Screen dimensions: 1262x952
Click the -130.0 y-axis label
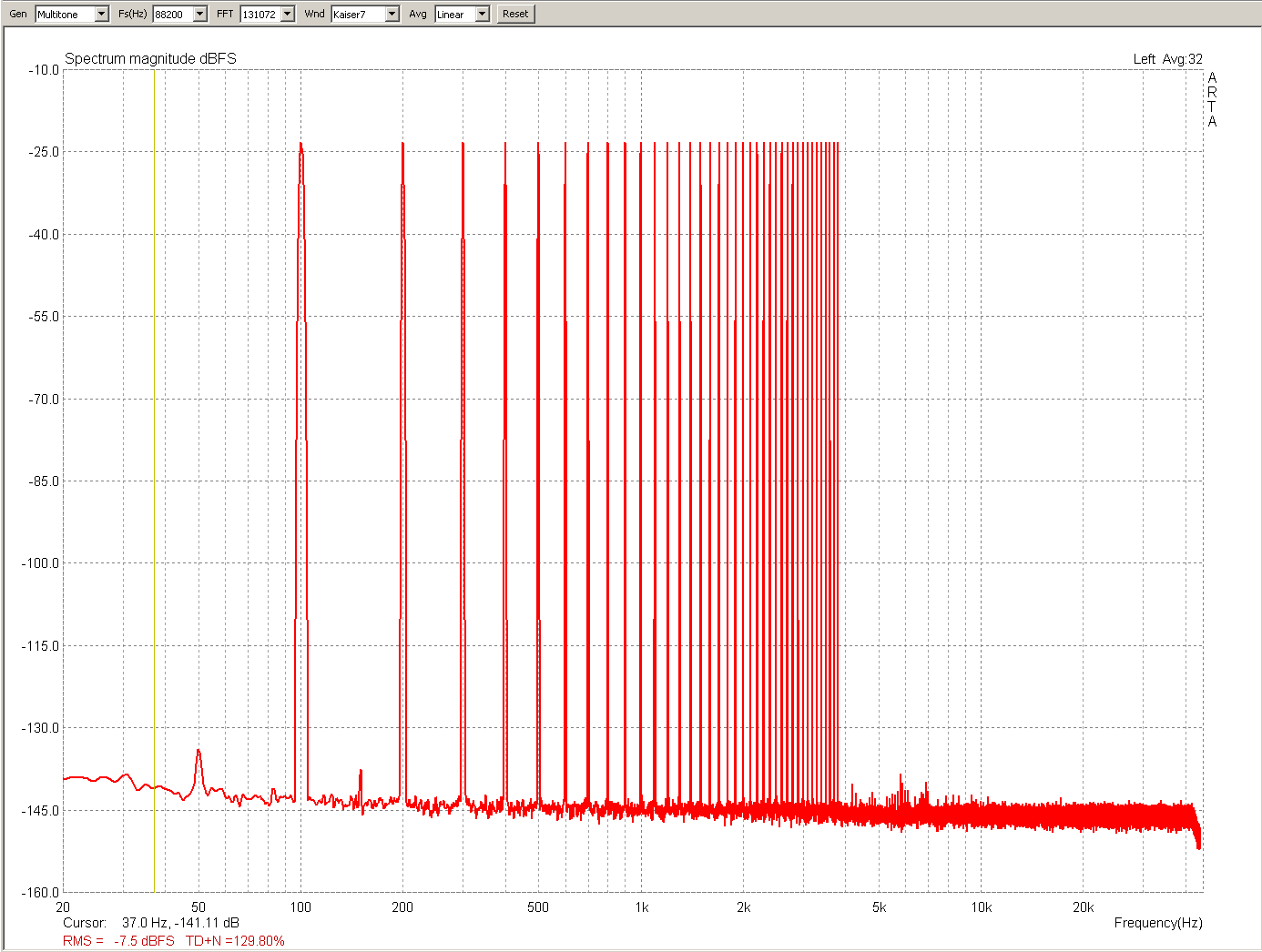point(41,728)
